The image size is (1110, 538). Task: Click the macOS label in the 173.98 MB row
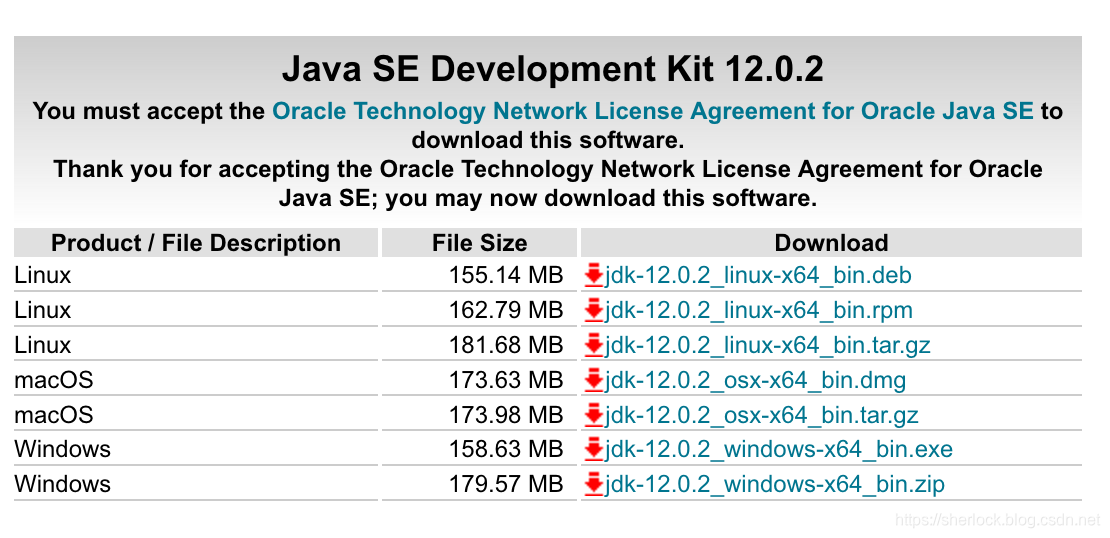pyautogui.click(x=54, y=414)
